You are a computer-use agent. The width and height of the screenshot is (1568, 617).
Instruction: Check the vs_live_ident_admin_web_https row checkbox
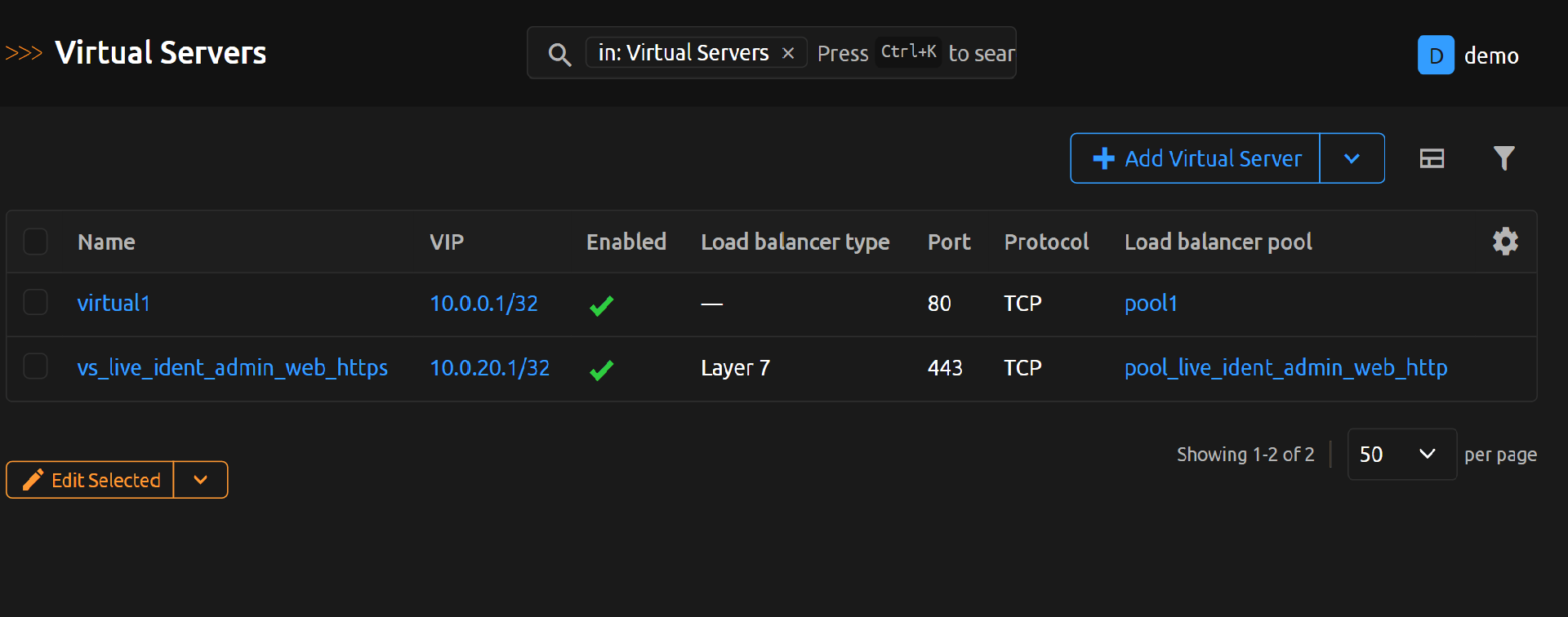36,366
